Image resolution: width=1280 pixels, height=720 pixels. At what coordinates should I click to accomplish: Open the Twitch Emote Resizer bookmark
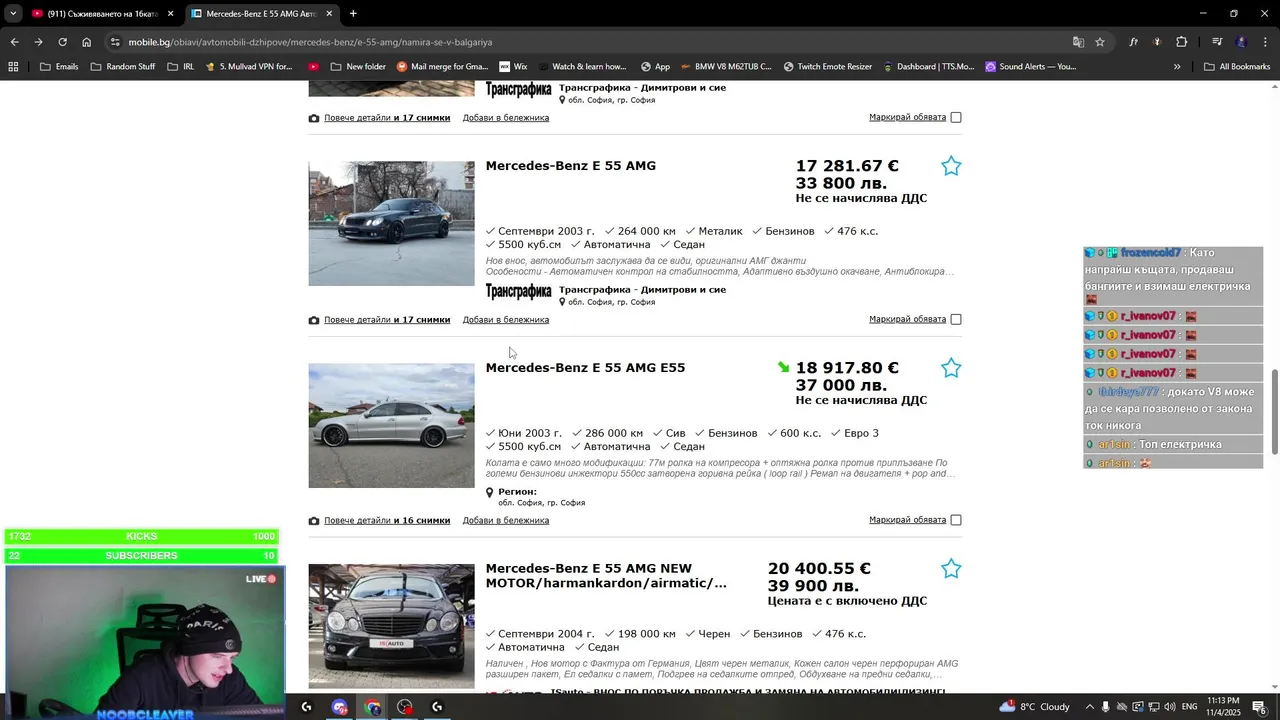(828, 67)
